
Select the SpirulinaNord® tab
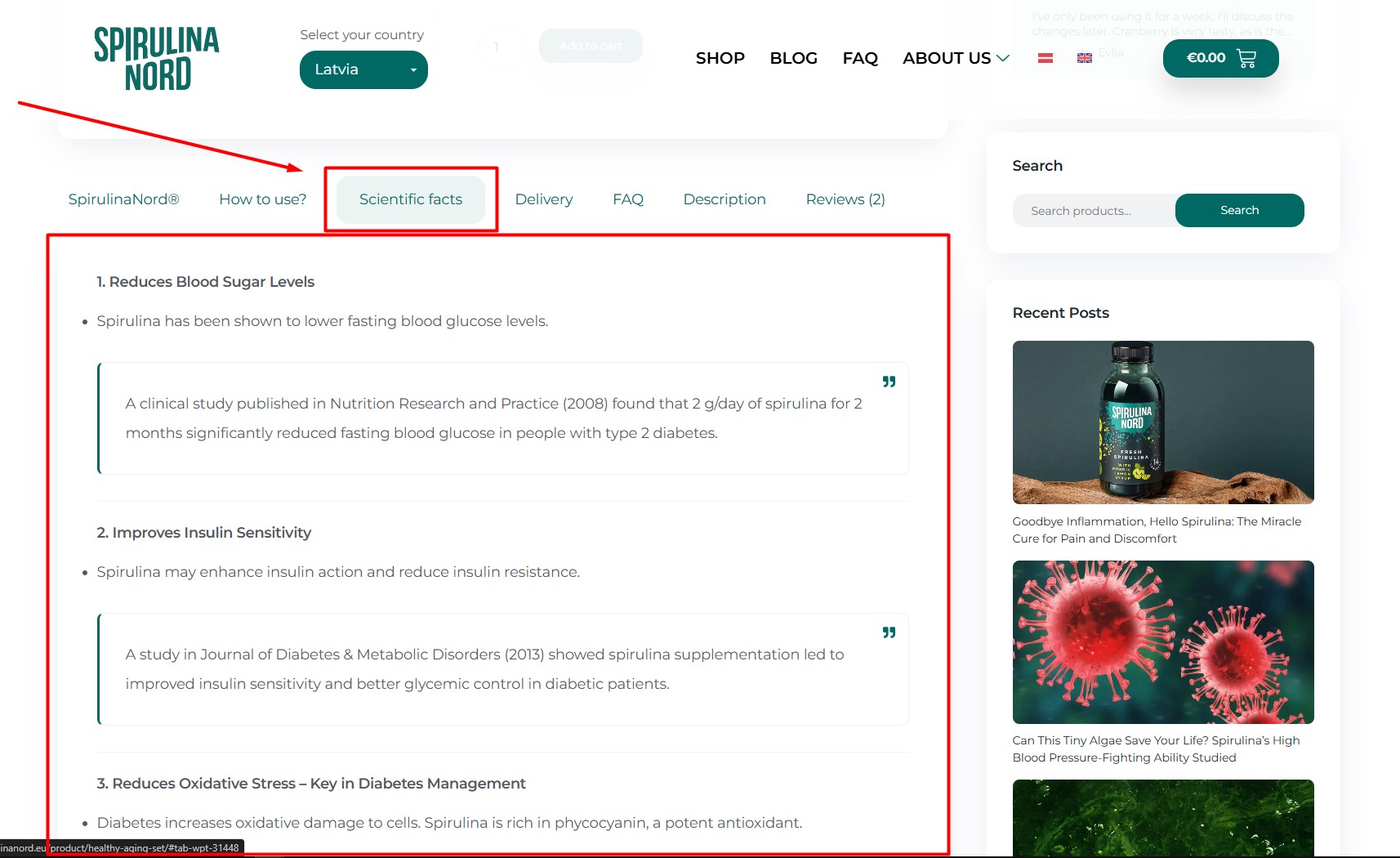[x=123, y=199]
